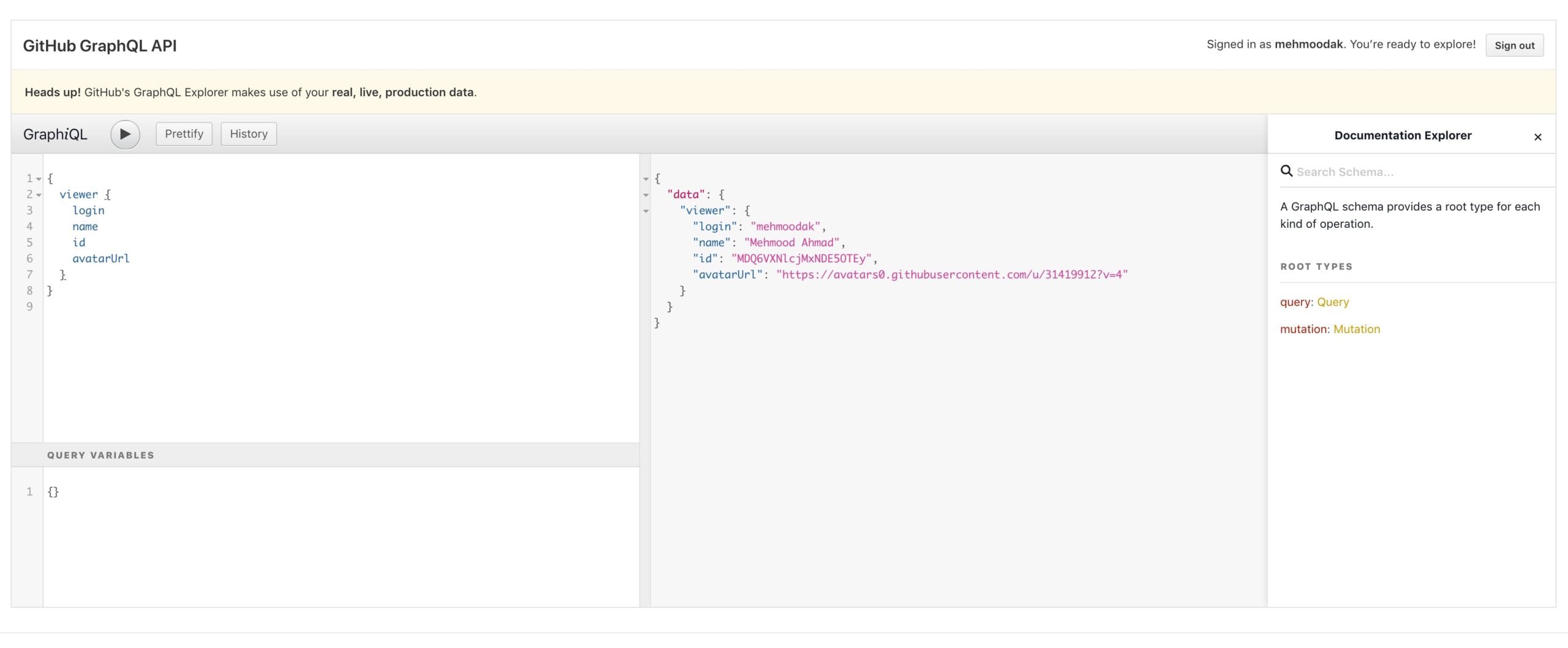Collapse the viewer block fold arrow on line 2
The image size is (1568, 648).
[x=39, y=195]
